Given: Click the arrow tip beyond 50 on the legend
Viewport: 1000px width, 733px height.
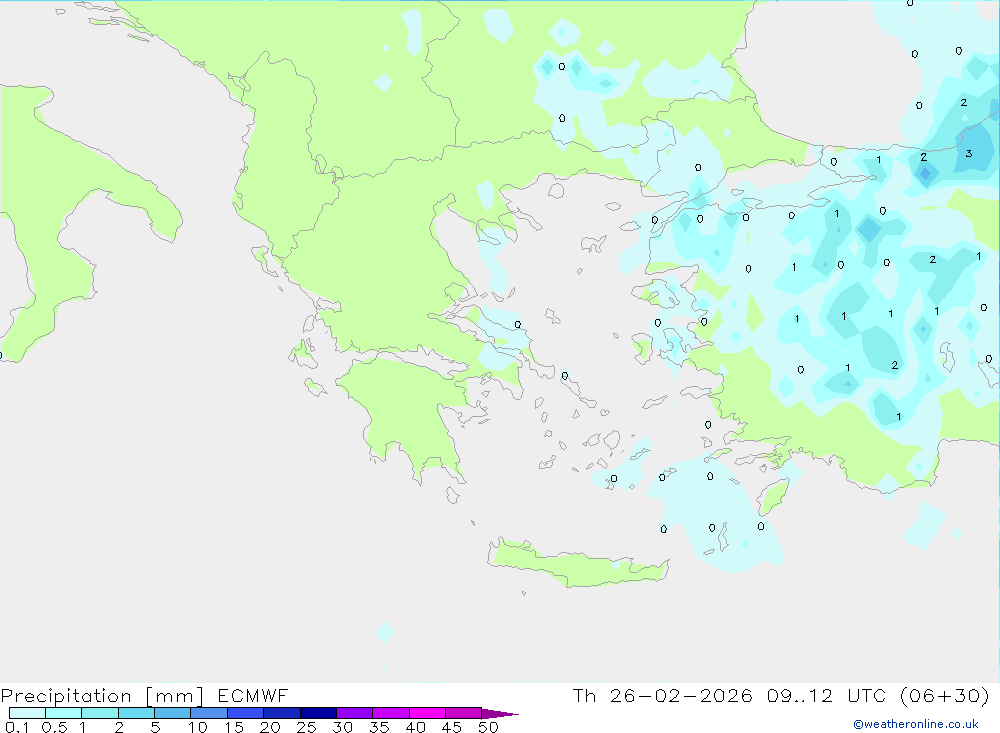Looking at the screenshot, I should 501,714.
